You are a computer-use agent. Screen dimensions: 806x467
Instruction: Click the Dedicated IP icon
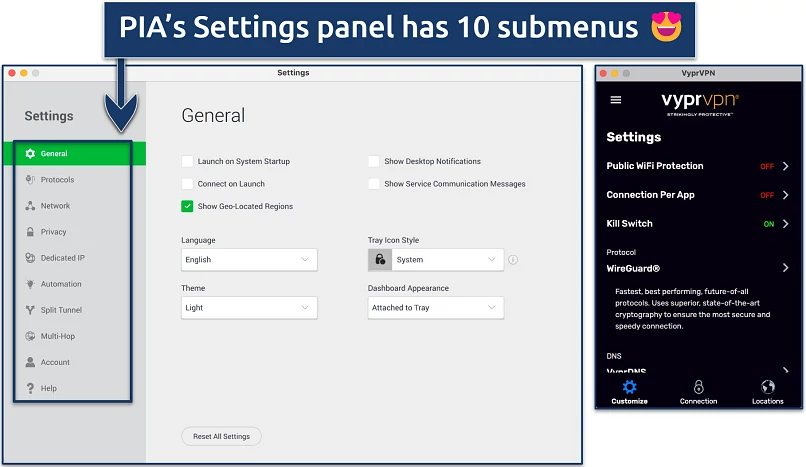[x=30, y=258]
